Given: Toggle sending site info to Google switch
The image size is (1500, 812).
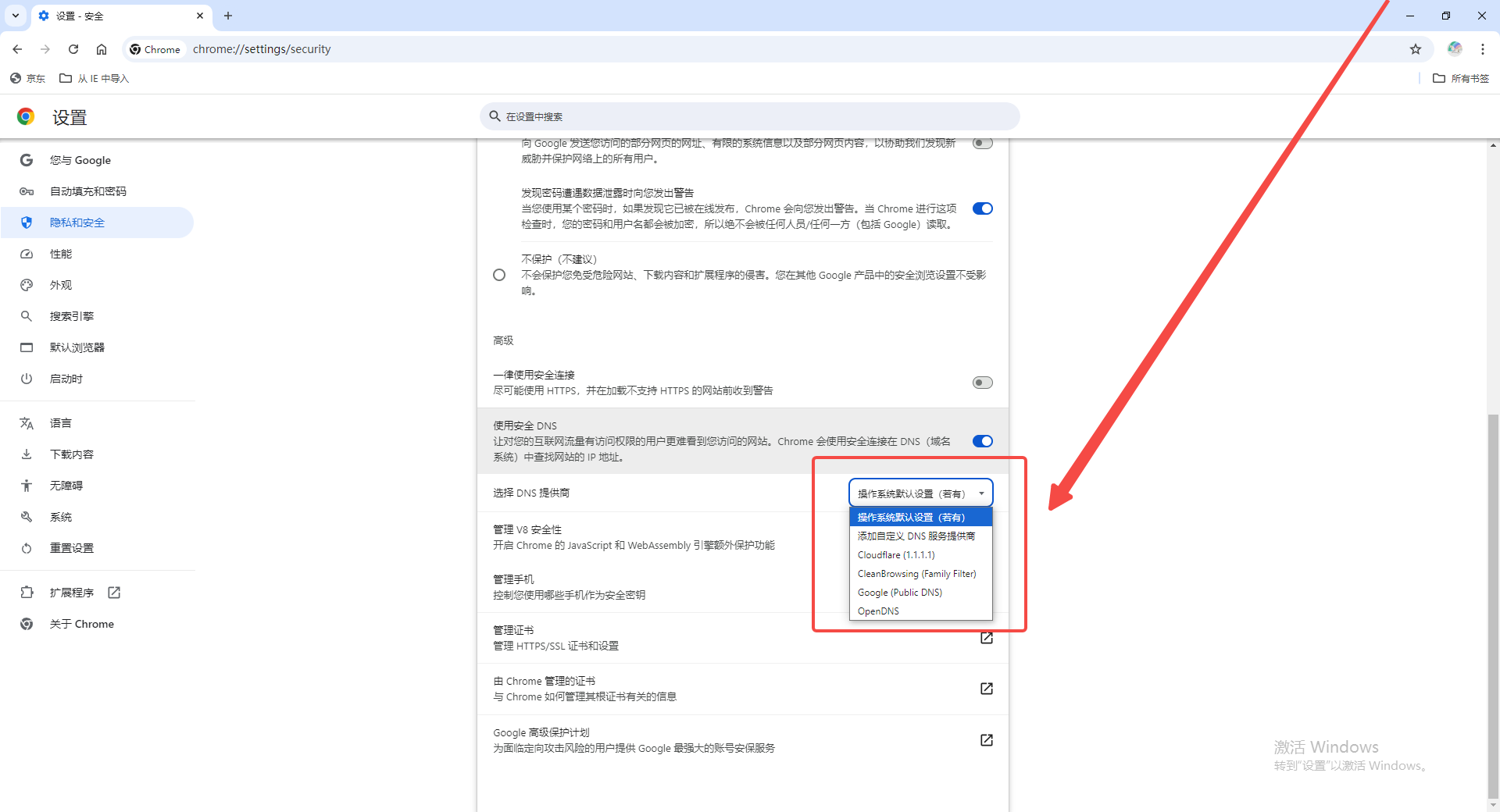Looking at the screenshot, I should (x=983, y=143).
